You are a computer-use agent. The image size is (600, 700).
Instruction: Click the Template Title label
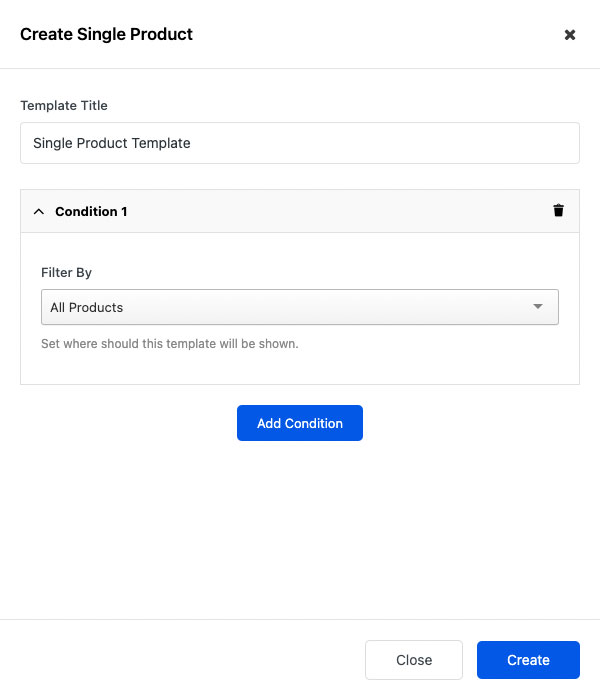[64, 106]
